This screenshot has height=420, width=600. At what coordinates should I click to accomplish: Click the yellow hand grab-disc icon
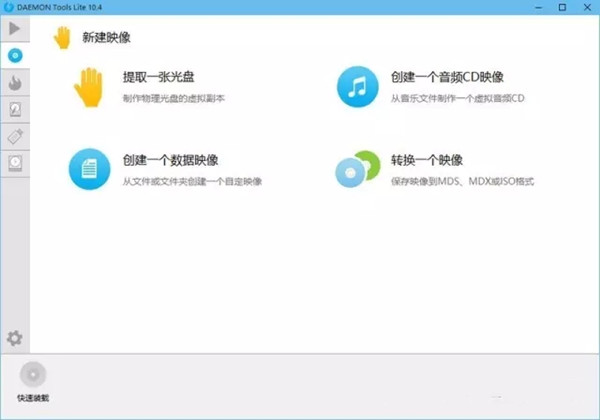coord(88,87)
